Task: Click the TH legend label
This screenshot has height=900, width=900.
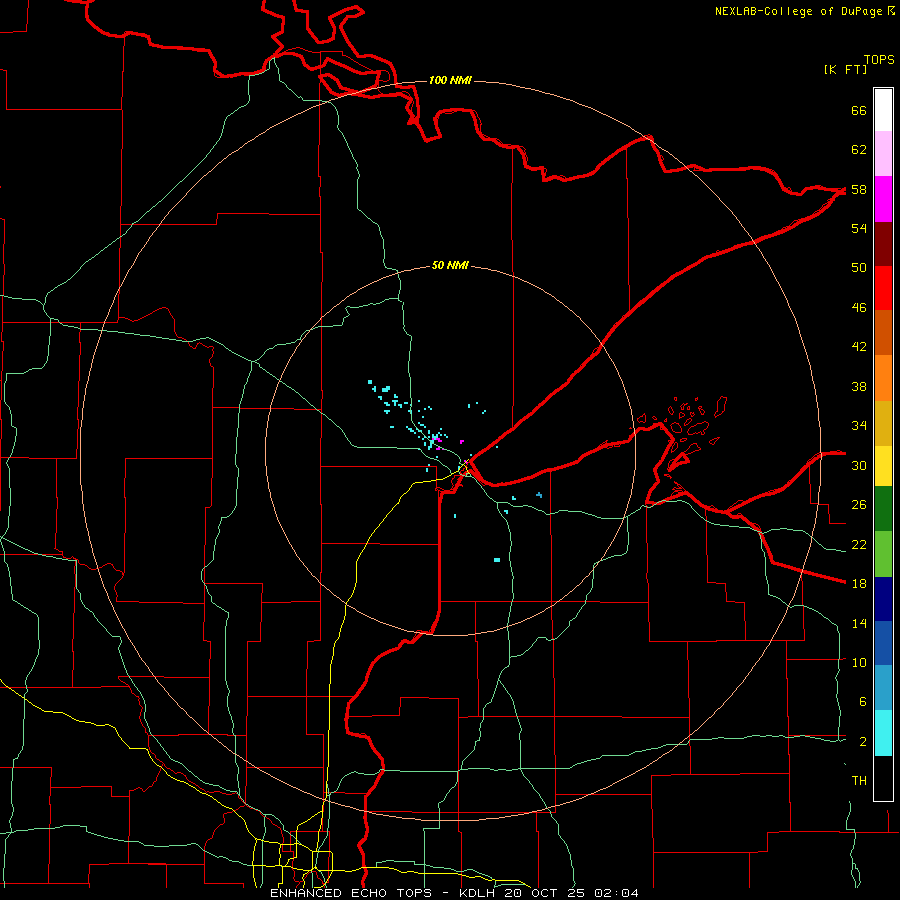Action: click(x=859, y=781)
